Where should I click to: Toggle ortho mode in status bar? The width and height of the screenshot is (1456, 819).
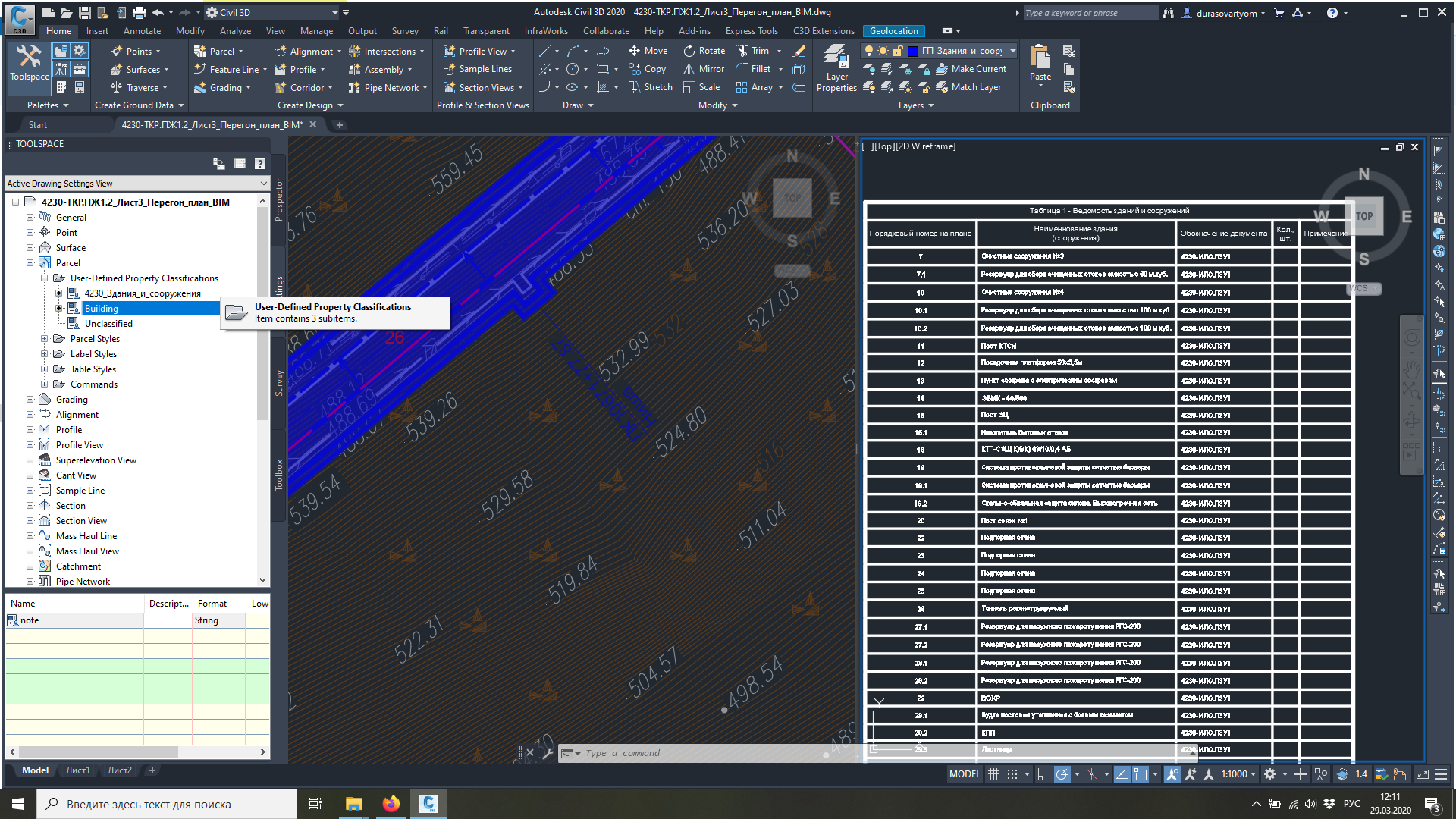pyautogui.click(x=1043, y=774)
